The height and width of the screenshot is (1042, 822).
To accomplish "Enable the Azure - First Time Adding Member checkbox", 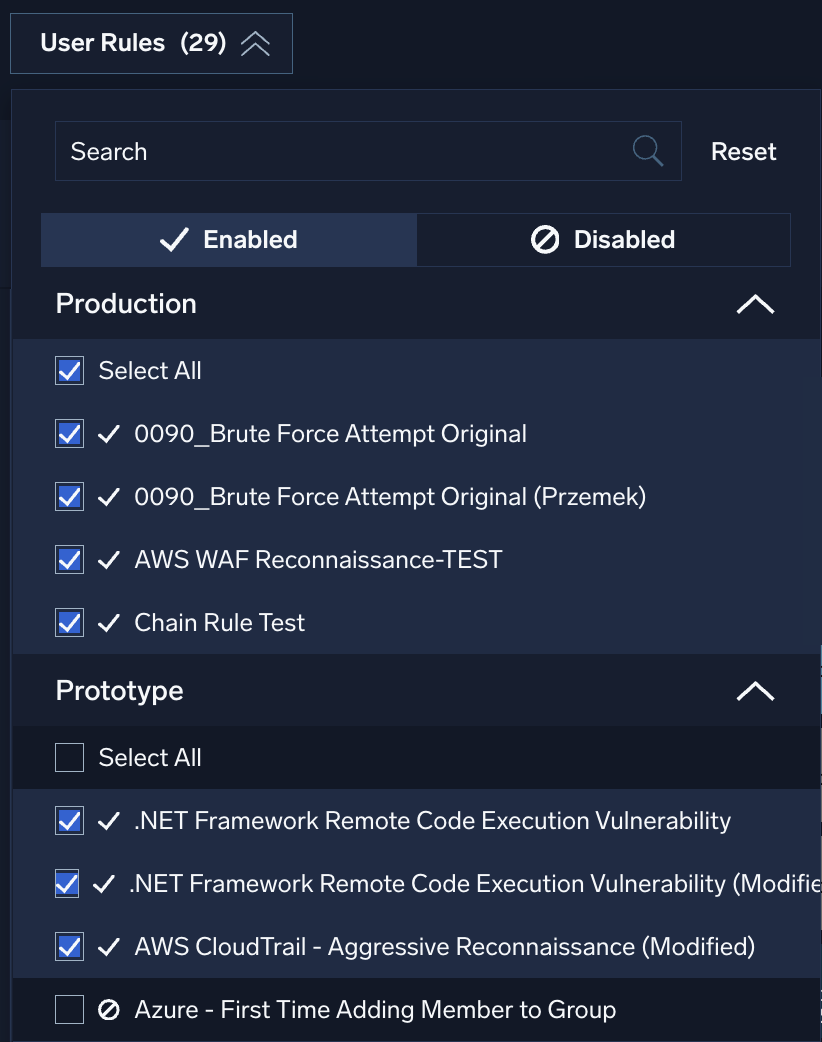I will [x=69, y=1009].
